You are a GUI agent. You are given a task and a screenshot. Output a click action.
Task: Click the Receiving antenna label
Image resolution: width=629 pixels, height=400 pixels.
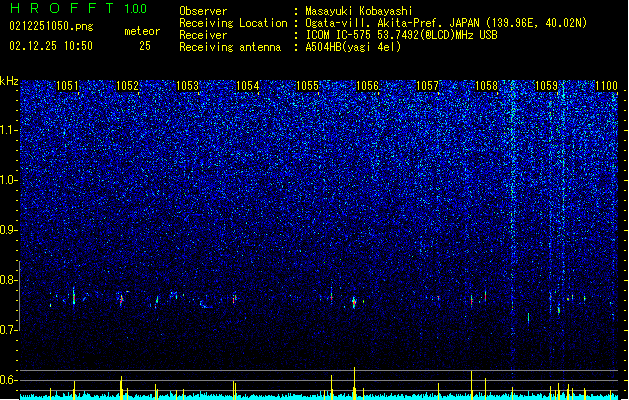click(x=230, y=47)
